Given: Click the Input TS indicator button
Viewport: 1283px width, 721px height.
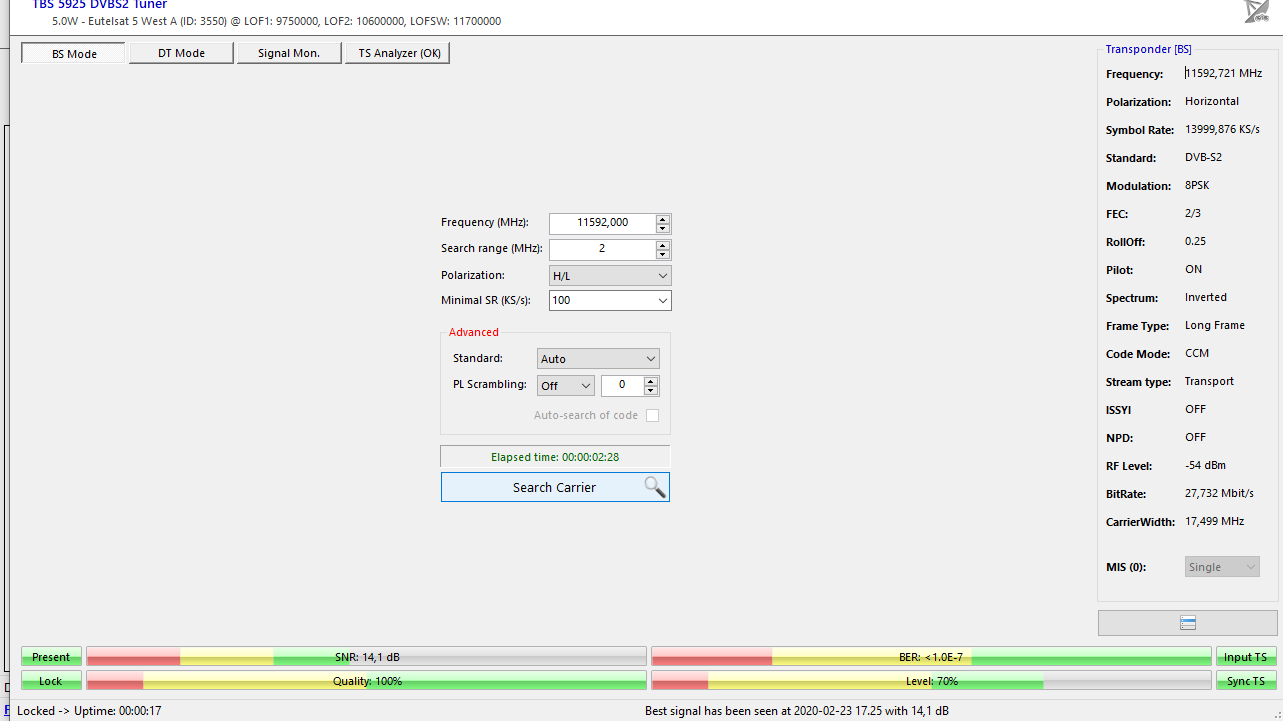Looking at the screenshot, I should [x=1245, y=657].
